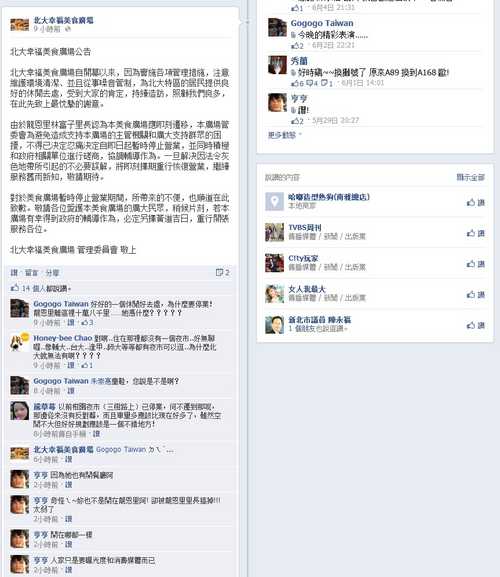This screenshot has height=577, width=500.
Task: Open the Gogogo Taiwan profile in the sidebar
Action: point(322,23)
